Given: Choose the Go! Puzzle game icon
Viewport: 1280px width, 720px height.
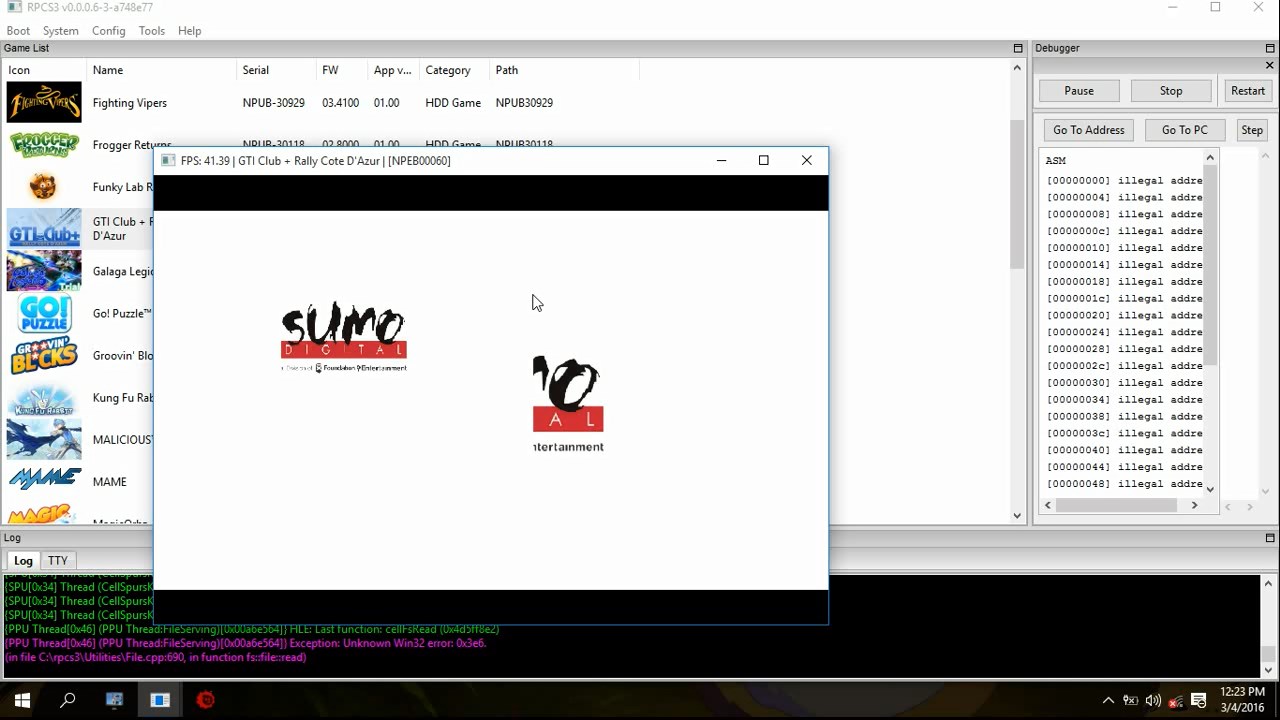Looking at the screenshot, I should click(44, 313).
